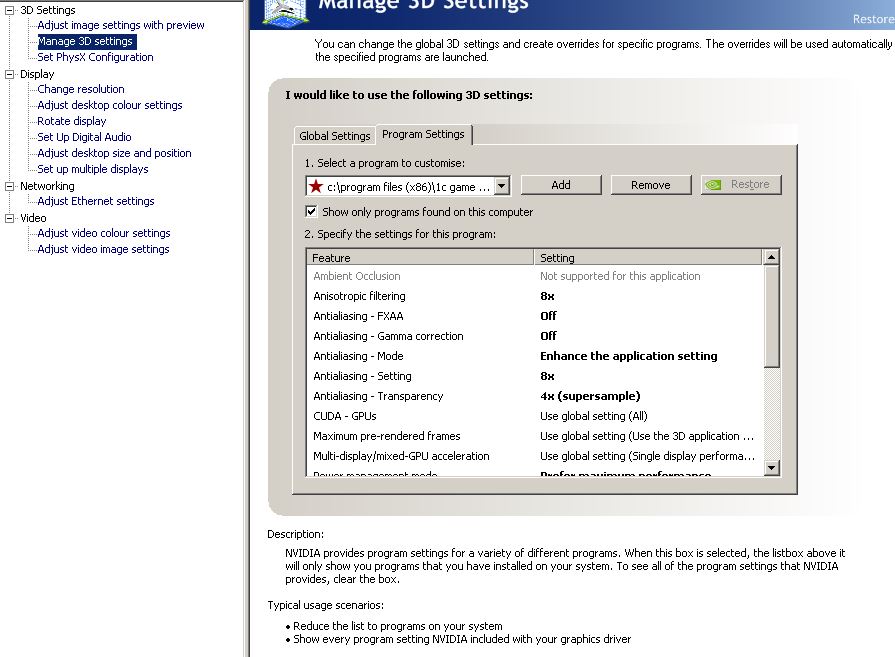Select Maximum pre-rendered frames row

point(535,436)
